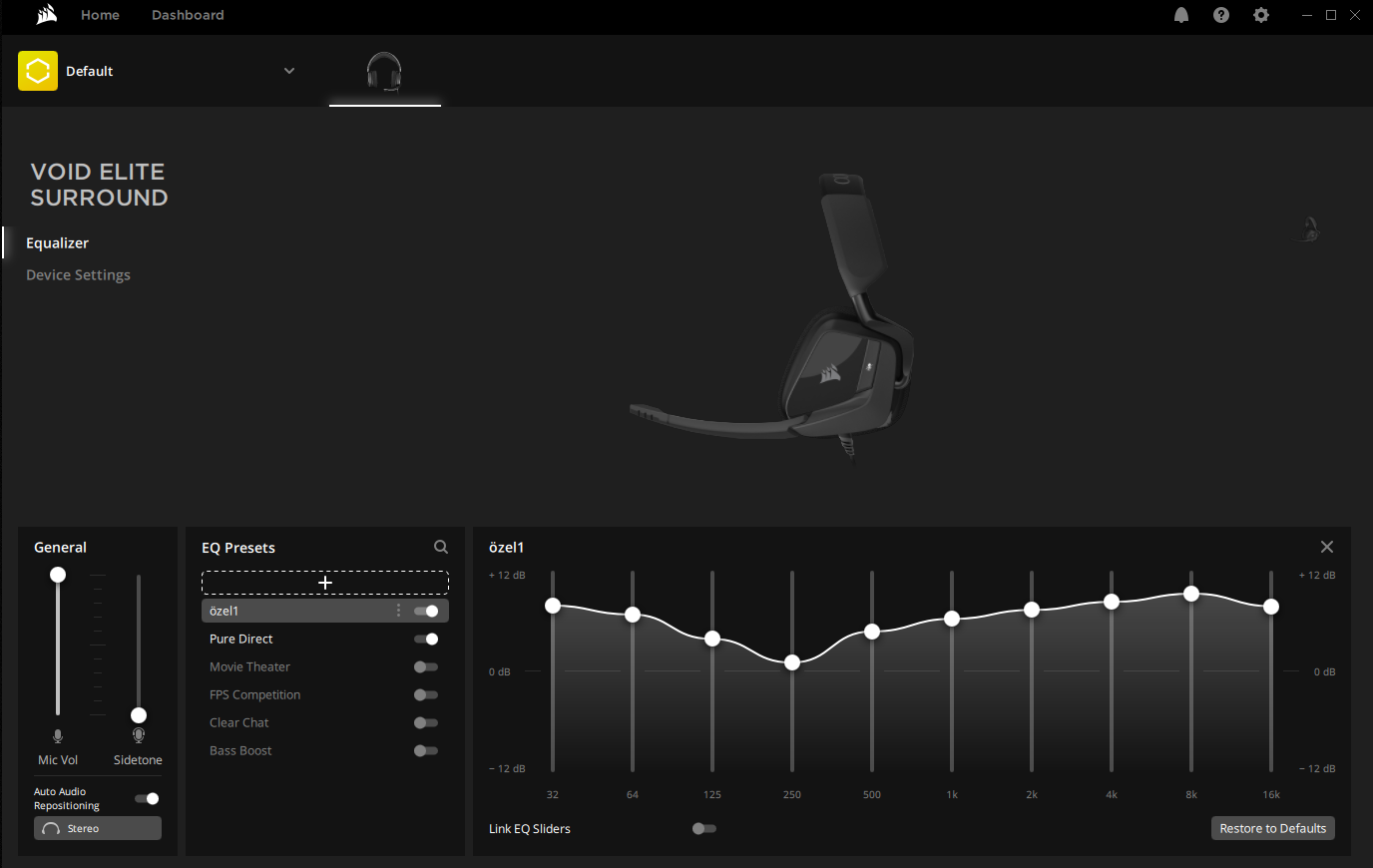Image resolution: width=1373 pixels, height=868 pixels.
Task: Click the Sidetone slider handle
Action: click(x=139, y=715)
